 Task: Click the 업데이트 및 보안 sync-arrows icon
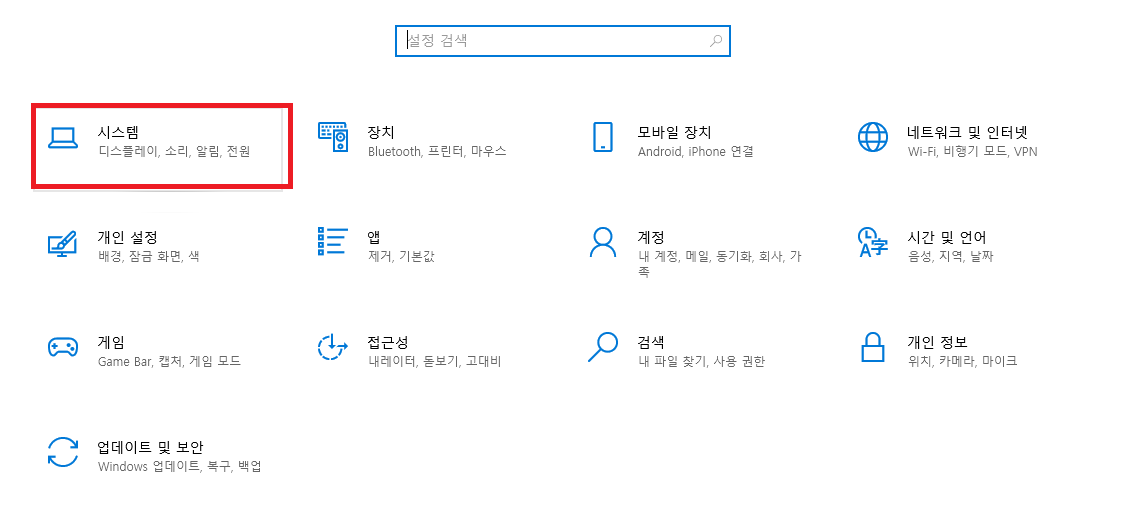[63, 452]
